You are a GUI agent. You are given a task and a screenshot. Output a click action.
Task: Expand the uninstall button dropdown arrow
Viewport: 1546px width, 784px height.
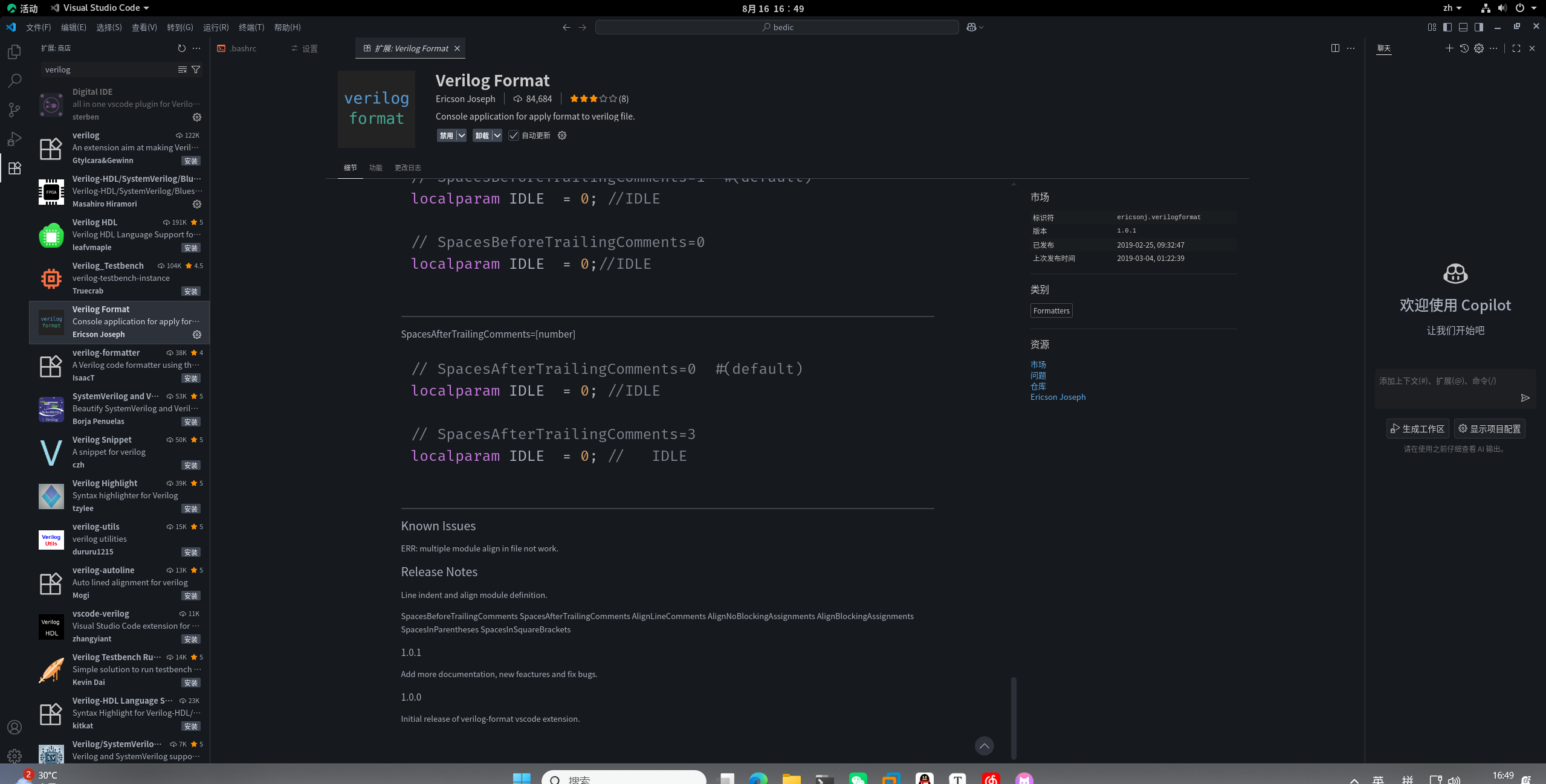tap(497, 135)
